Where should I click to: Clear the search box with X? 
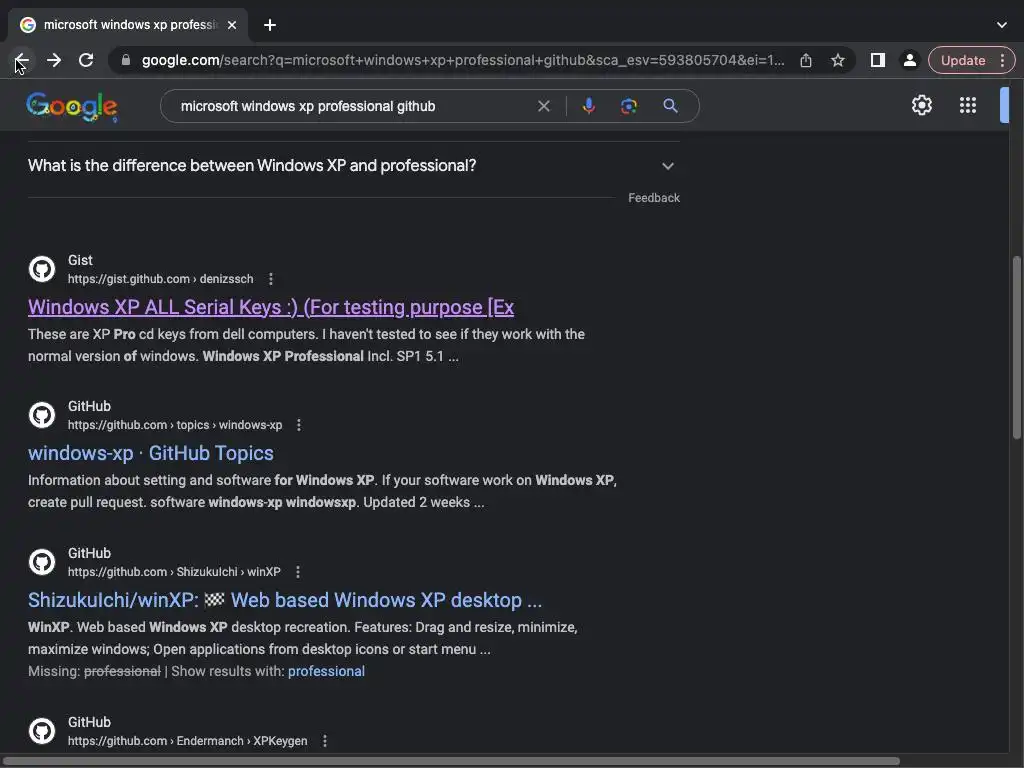[543, 106]
